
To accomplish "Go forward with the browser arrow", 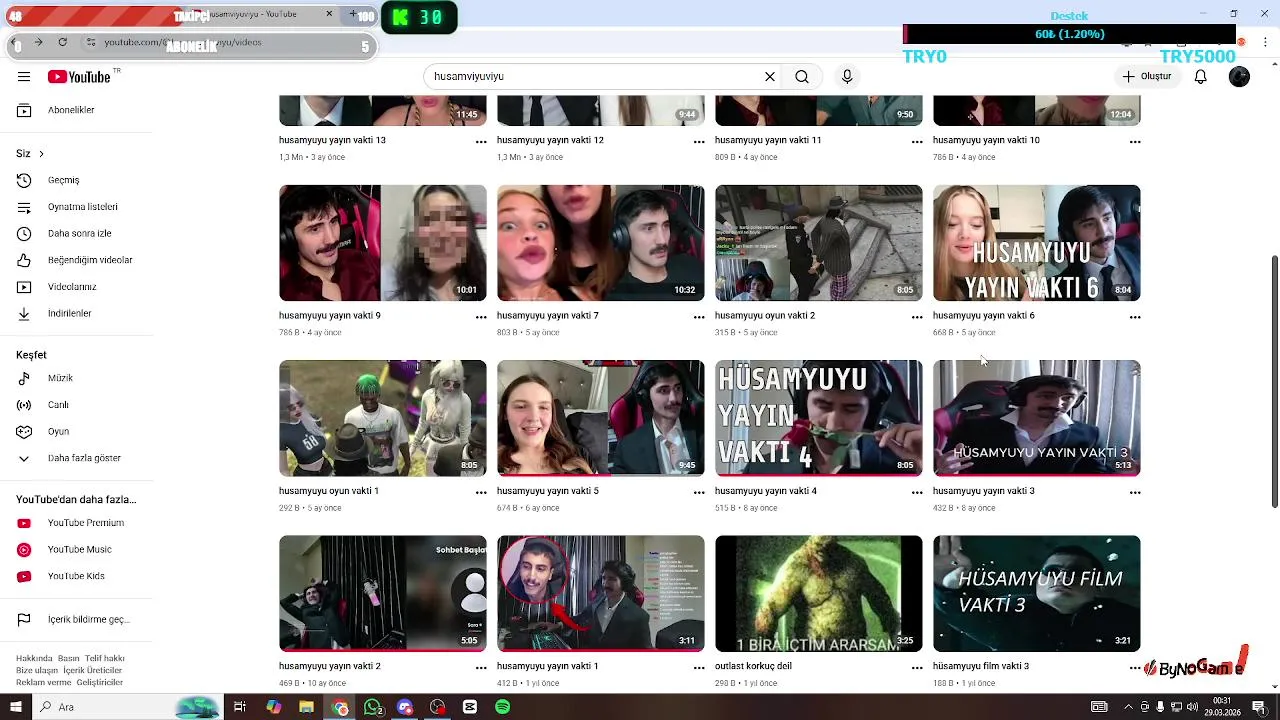I will point(39,42).
